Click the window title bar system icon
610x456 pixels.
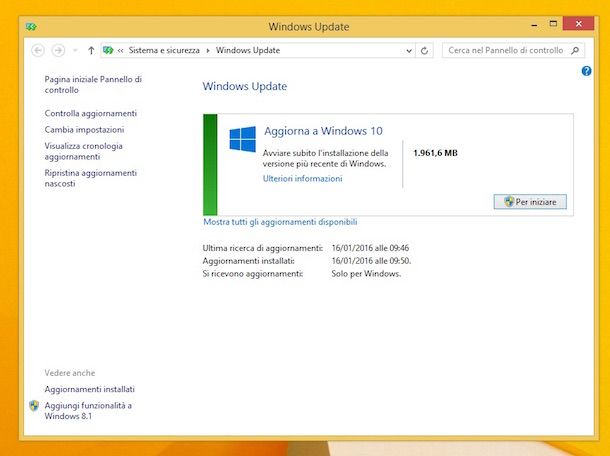(x=31, y=27)
